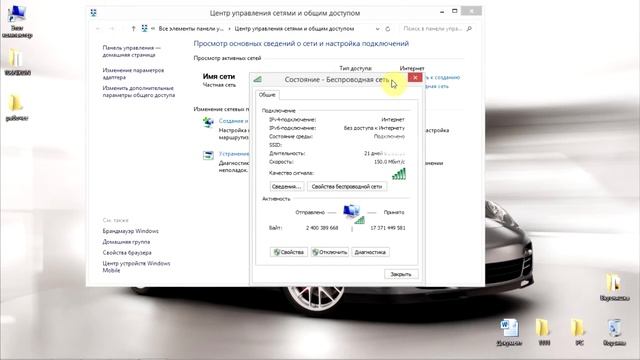640x360 pixels.
Task: Click the Свойства button
Action: [289, 252]
